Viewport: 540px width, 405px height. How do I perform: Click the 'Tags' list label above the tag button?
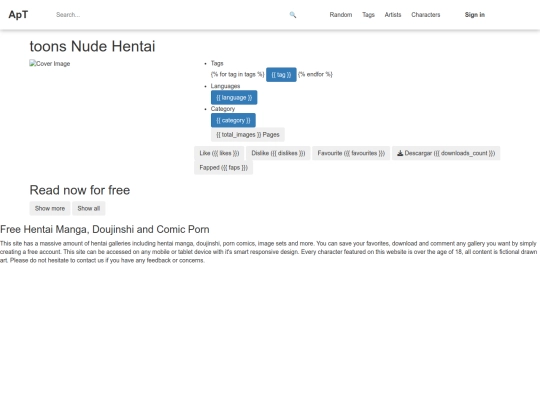[217, 63]
